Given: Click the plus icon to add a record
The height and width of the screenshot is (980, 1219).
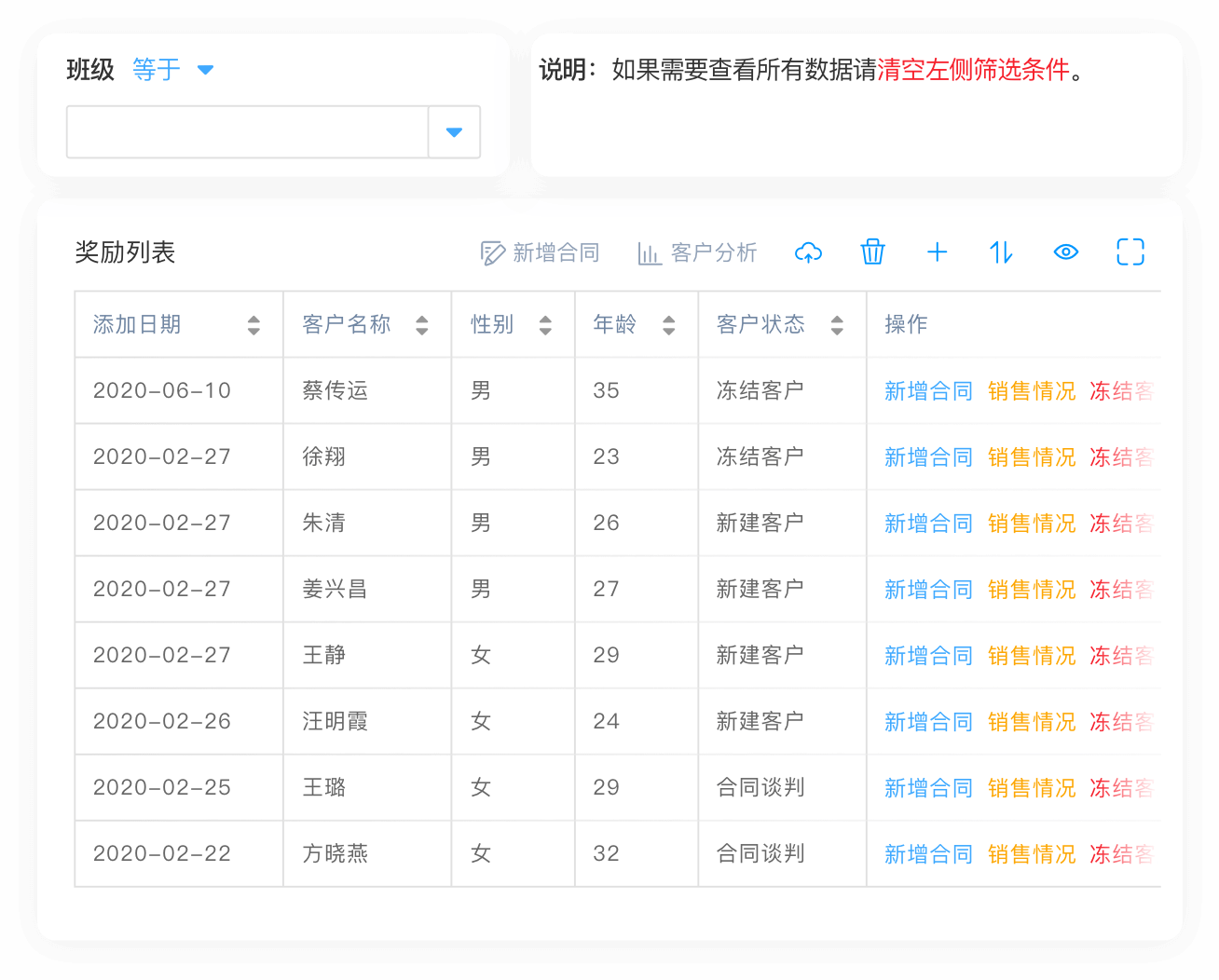Looking at the screenshot, I should [938, 252].
